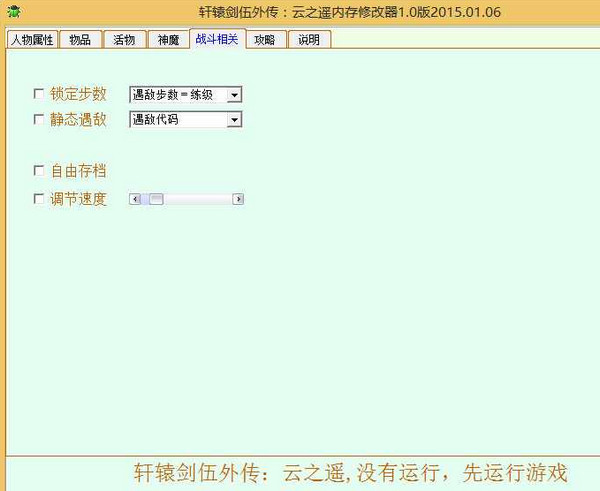Click the window title 云之遥内存修改器1.0版
This screenshot has height=491, width=600.
(x=361, y=12)
